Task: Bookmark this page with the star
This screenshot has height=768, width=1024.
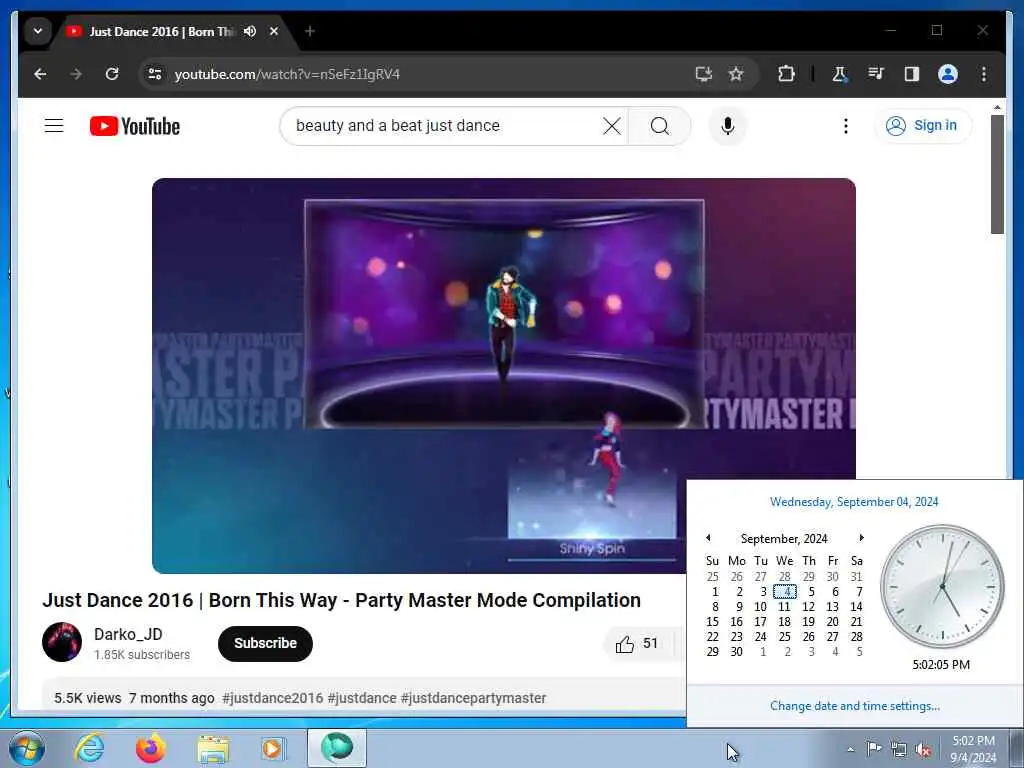Action: [x=736, y=74]
